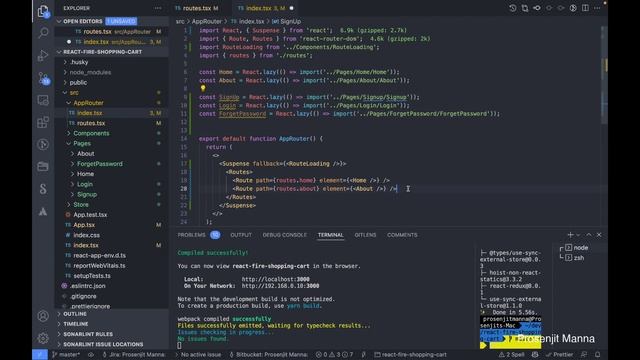Click the '2 Spell' status bar item
640x360 pixels.
(512, 355)
